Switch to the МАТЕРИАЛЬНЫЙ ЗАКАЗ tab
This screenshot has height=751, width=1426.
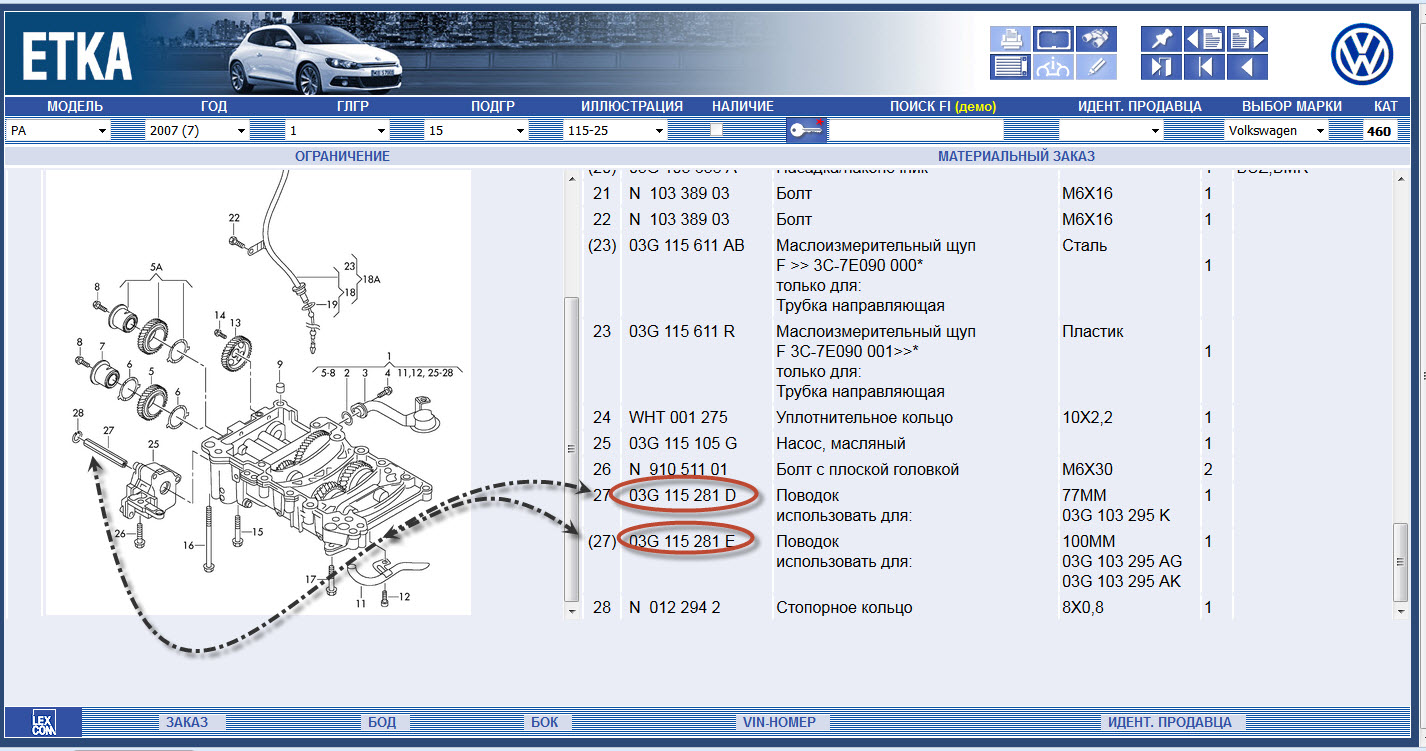[x=1016, y=156]
